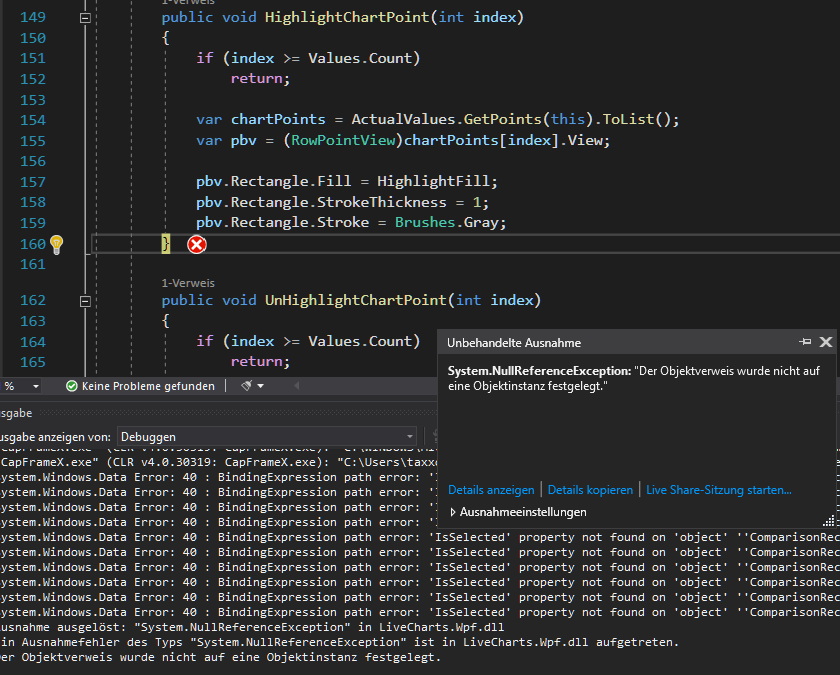Collapse the HighlightChartPoint method outline
This screenshot has width=840, height=675.
click(x=85, y=18)
